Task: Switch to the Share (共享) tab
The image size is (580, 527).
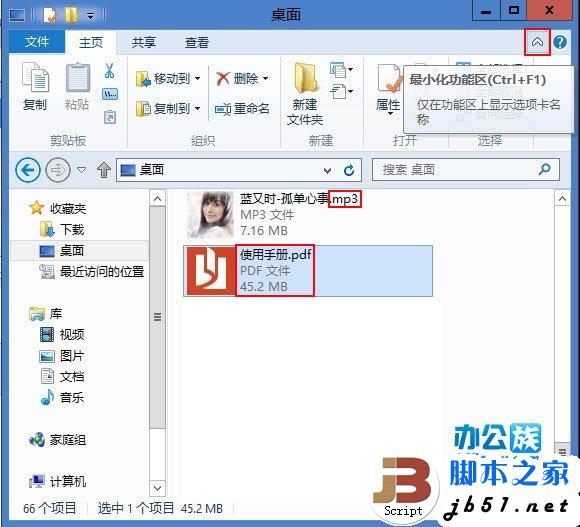Action: click(x=144, y=42)
